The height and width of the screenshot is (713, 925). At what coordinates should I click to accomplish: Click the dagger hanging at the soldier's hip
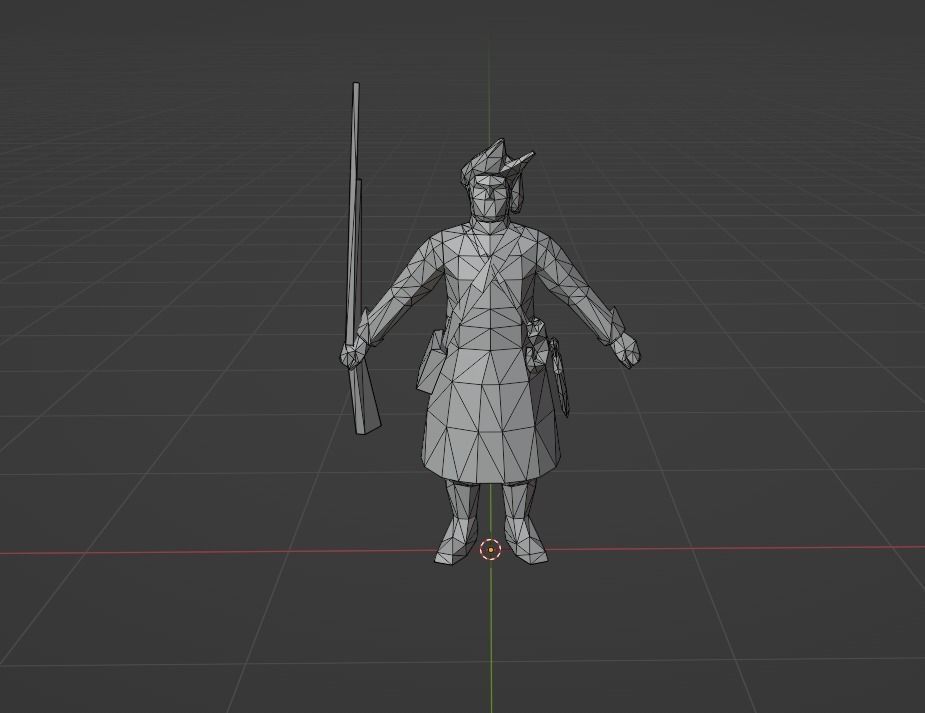560,376
